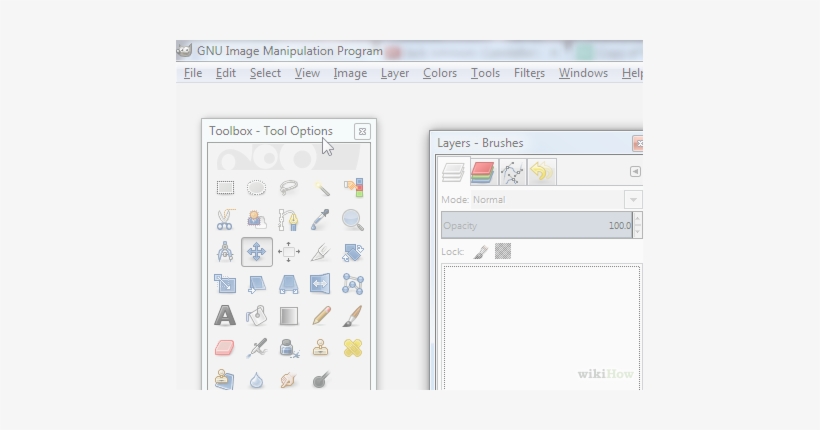Click the empty layers list area
The height and width of the screenshot is (430, 820).
tap(542, 327)
